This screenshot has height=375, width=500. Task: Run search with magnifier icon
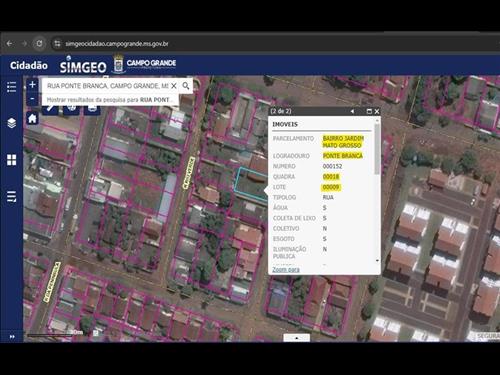pyautogui.click(x=186, y=86)
